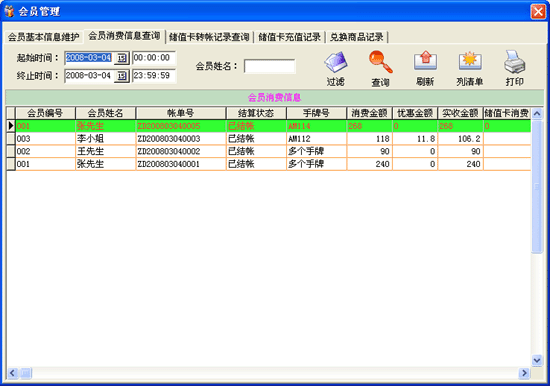Select the 储值卡充值记录 tab
Screen dimensions: 550x386
tap(290, 37)
